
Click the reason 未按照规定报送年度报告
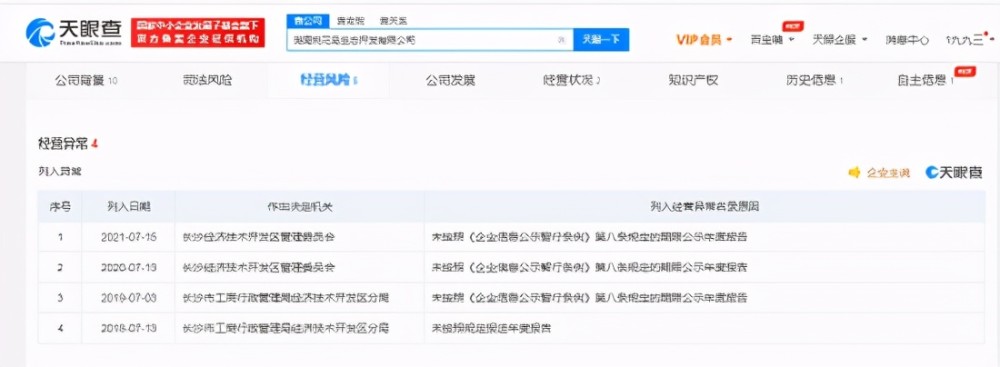[491, 329]
